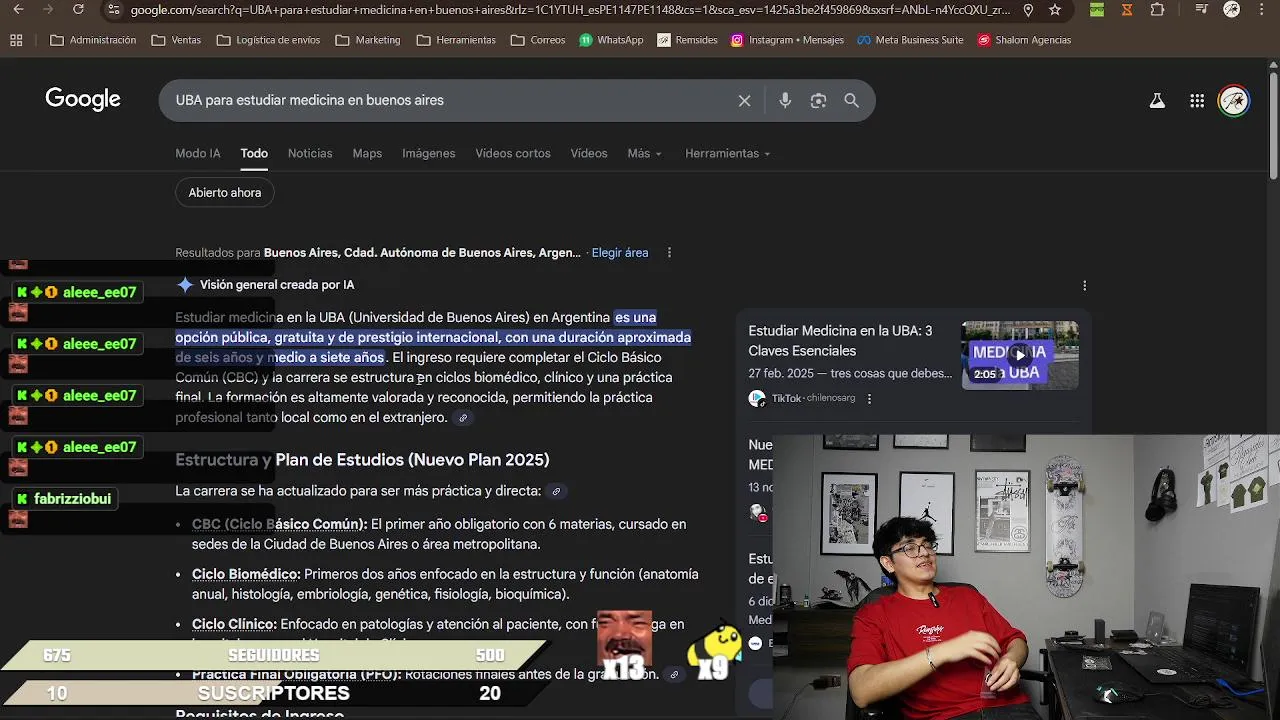Switch to Noticias tab
Viewport: 1280px width, 720px height.
click(x=310, y=153)
